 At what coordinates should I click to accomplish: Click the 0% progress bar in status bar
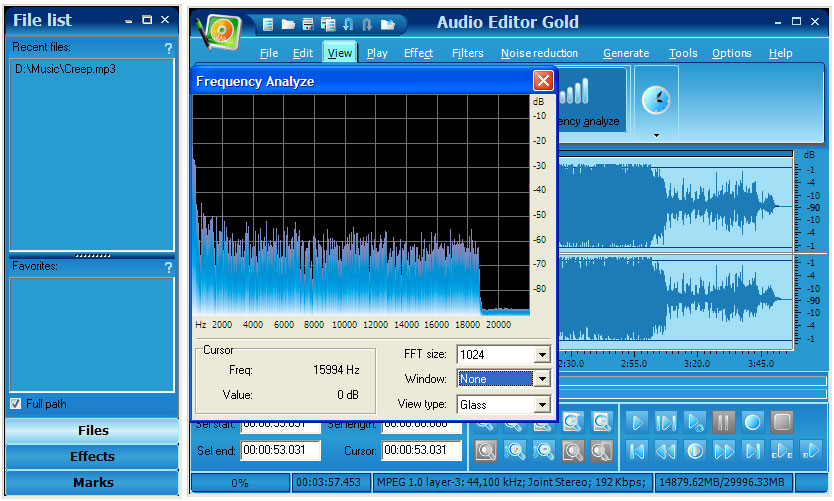240,483
